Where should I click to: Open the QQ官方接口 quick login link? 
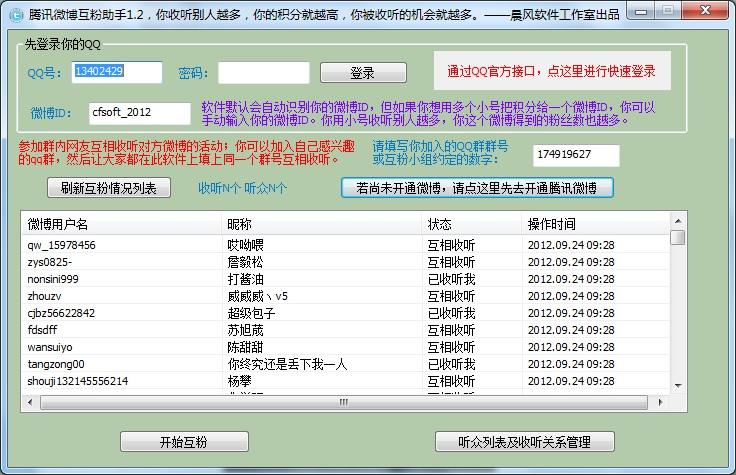coord(552,71)
